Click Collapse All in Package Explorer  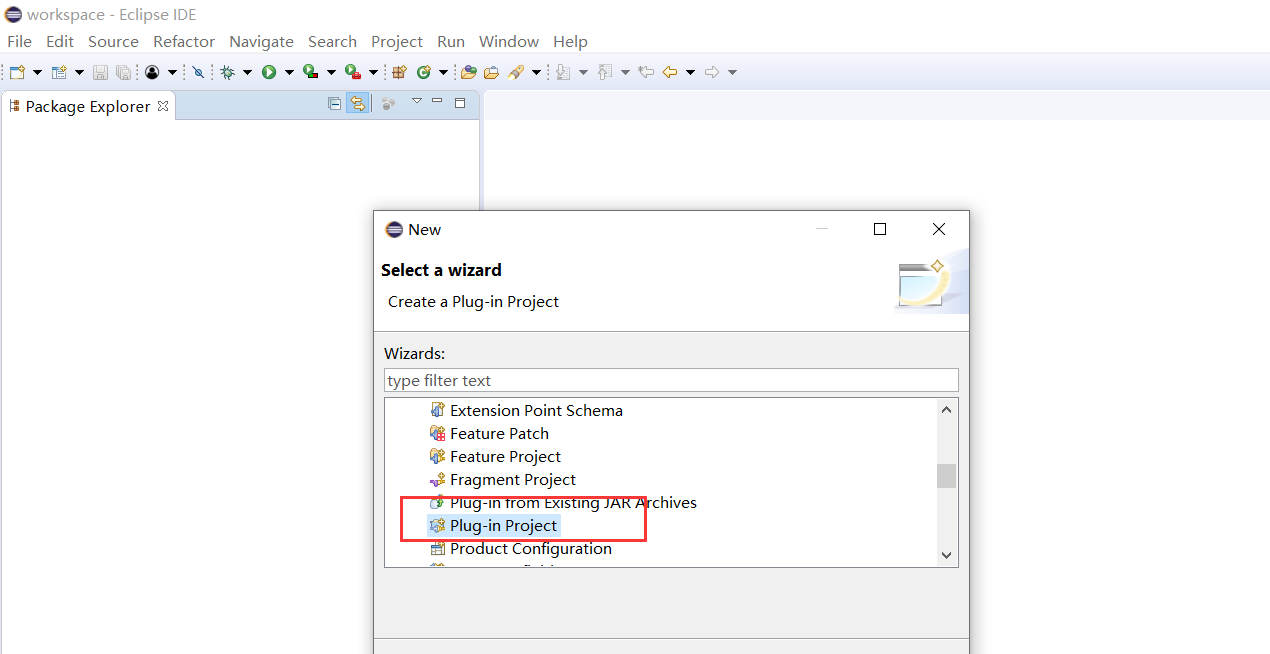pyautogui.click(x=335, y=103)
